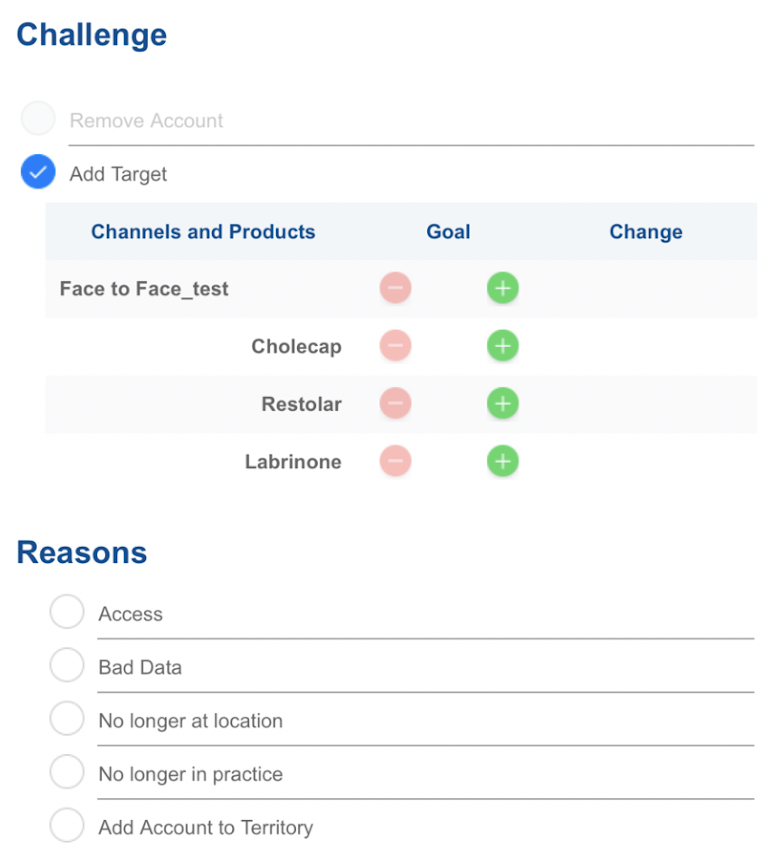Screen dimensions: 764x858
Task: Choose Access as the reason
Action: tap(67, 612)
